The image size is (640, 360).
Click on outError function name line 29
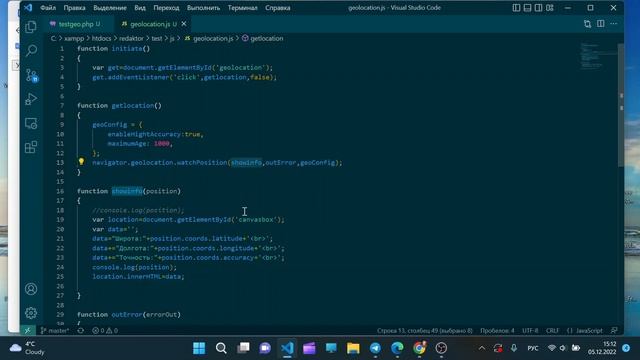point(127,315)
